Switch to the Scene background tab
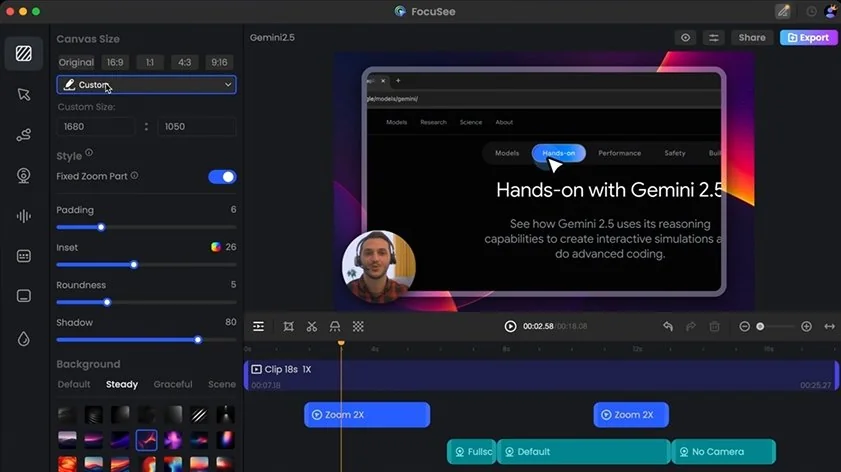This screenshot has height=472, width=841. 222,384
